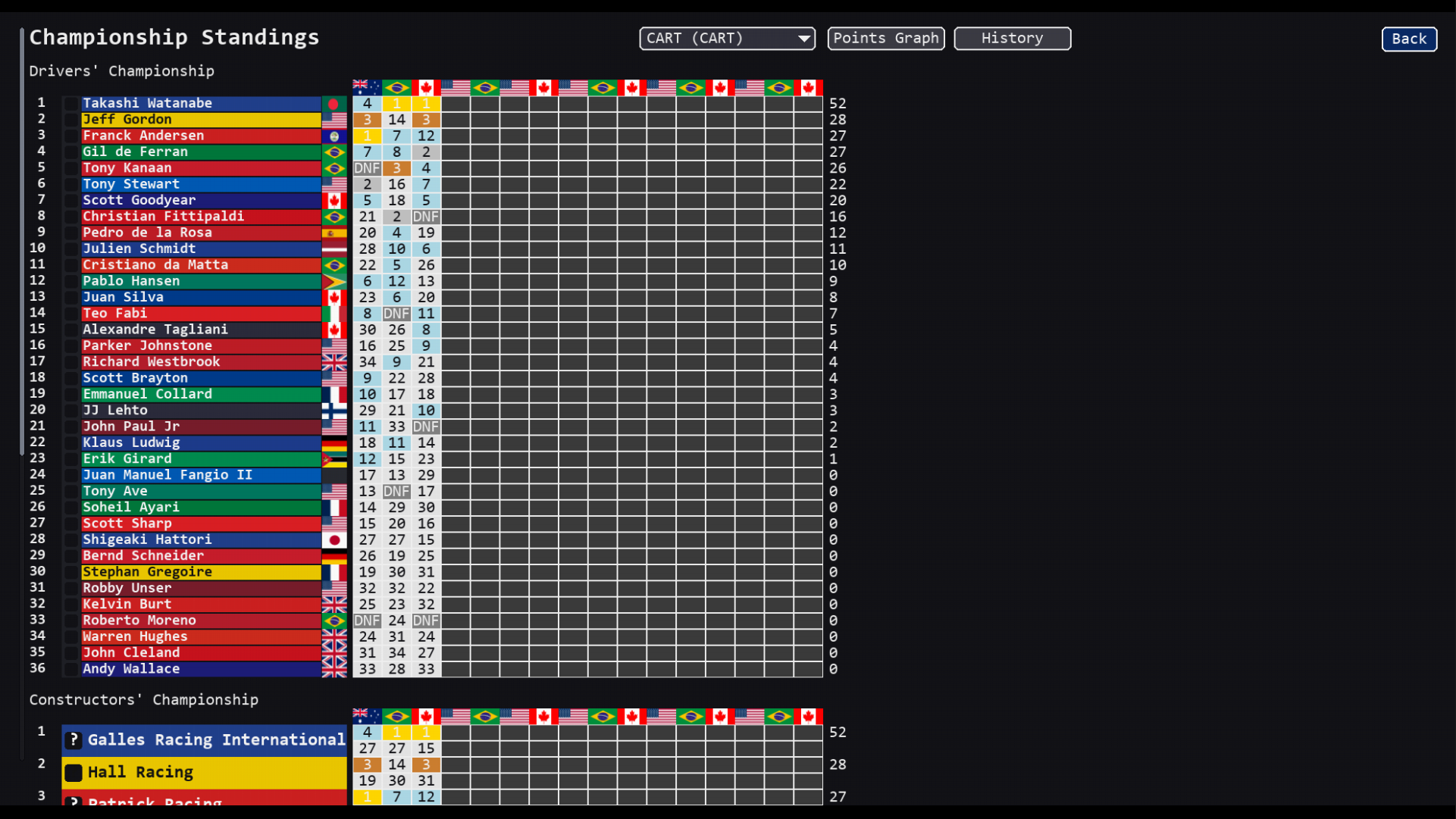
Task: Open the CART (CART) series dropdown
Action: coord(727,39)
